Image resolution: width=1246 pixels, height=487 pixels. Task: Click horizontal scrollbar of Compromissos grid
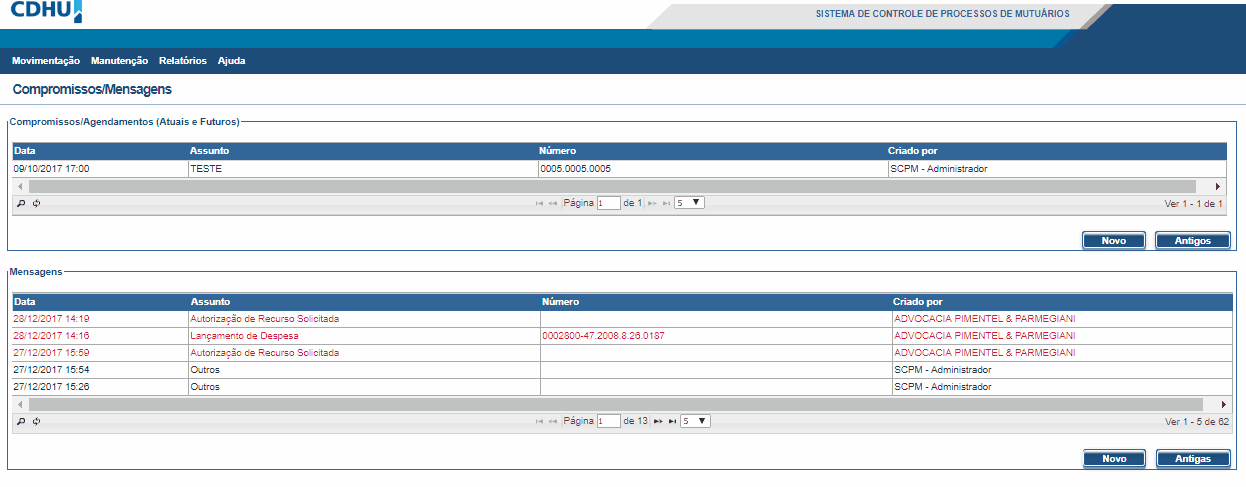click(x=612, y=186)
